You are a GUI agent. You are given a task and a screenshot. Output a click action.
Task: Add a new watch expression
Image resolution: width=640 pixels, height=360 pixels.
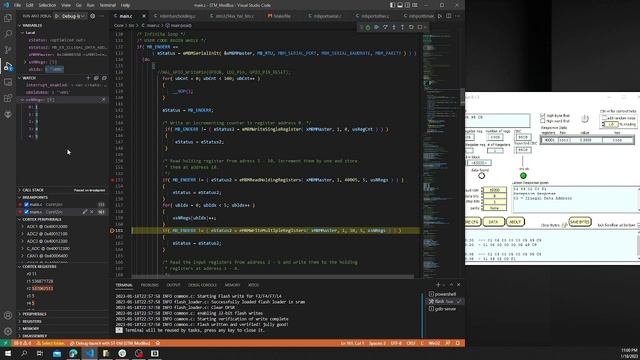(88, 78)
